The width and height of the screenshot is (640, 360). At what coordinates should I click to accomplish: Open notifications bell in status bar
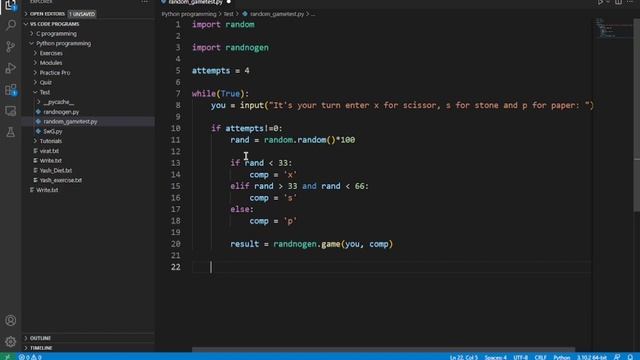pyautogui.click(x=630, y=357)
